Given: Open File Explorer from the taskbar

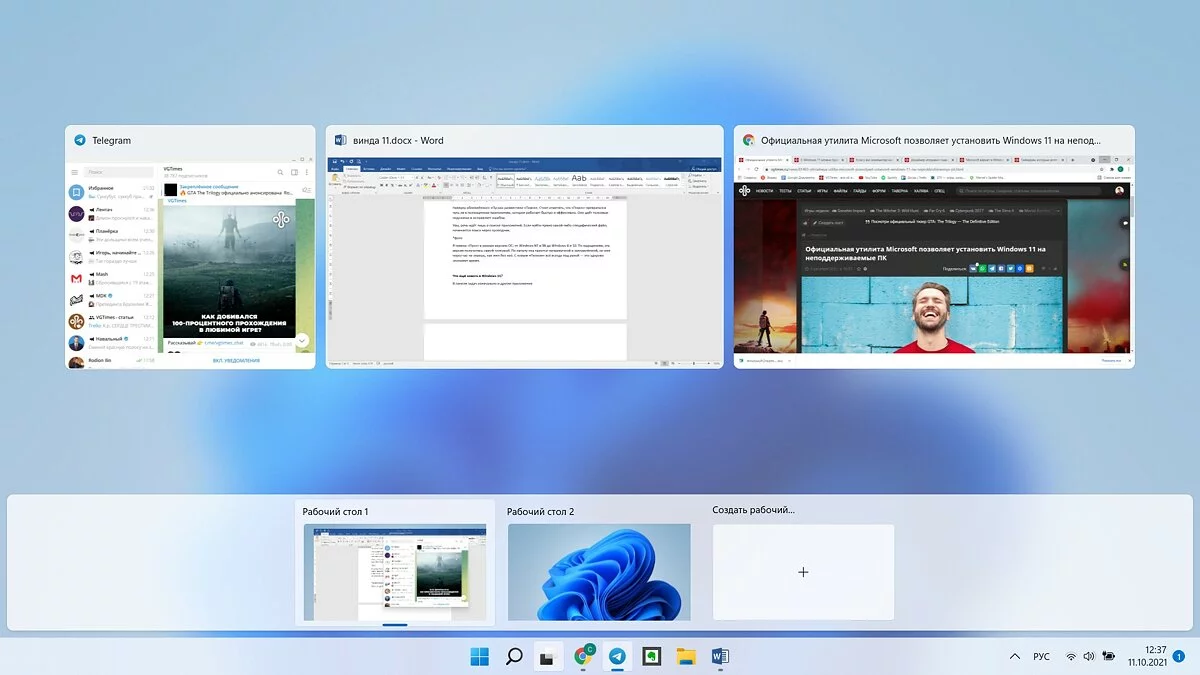Looking at the screenshot, I should (x=686, y=656).
